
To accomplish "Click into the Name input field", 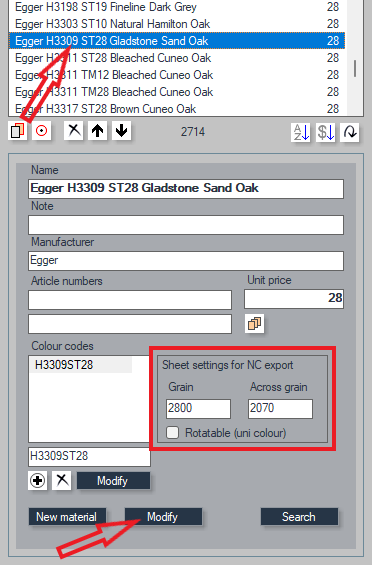I will (x=186, y=189).
